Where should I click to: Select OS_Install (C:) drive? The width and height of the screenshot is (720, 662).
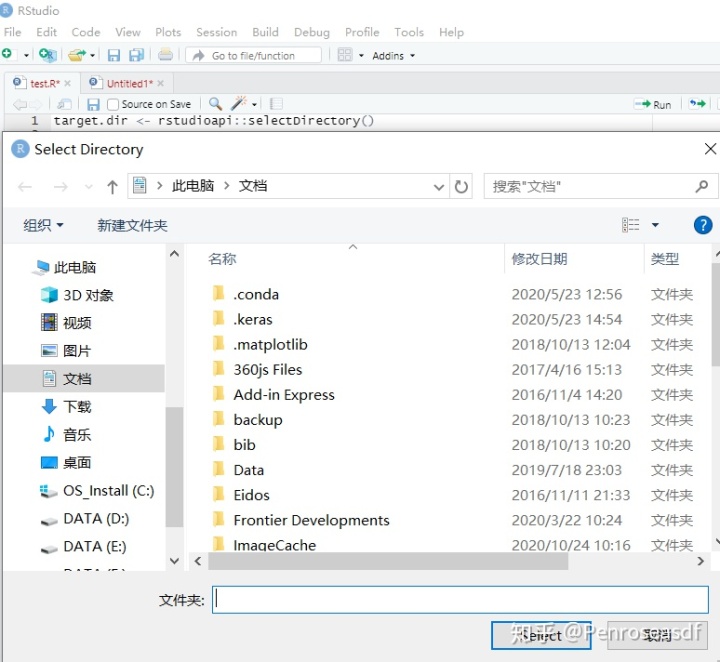coord(97,491)
